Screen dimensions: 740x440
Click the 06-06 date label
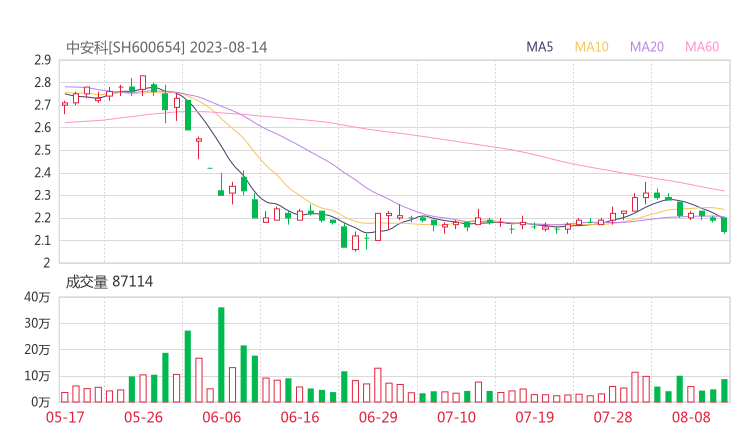tap(221, 417)
